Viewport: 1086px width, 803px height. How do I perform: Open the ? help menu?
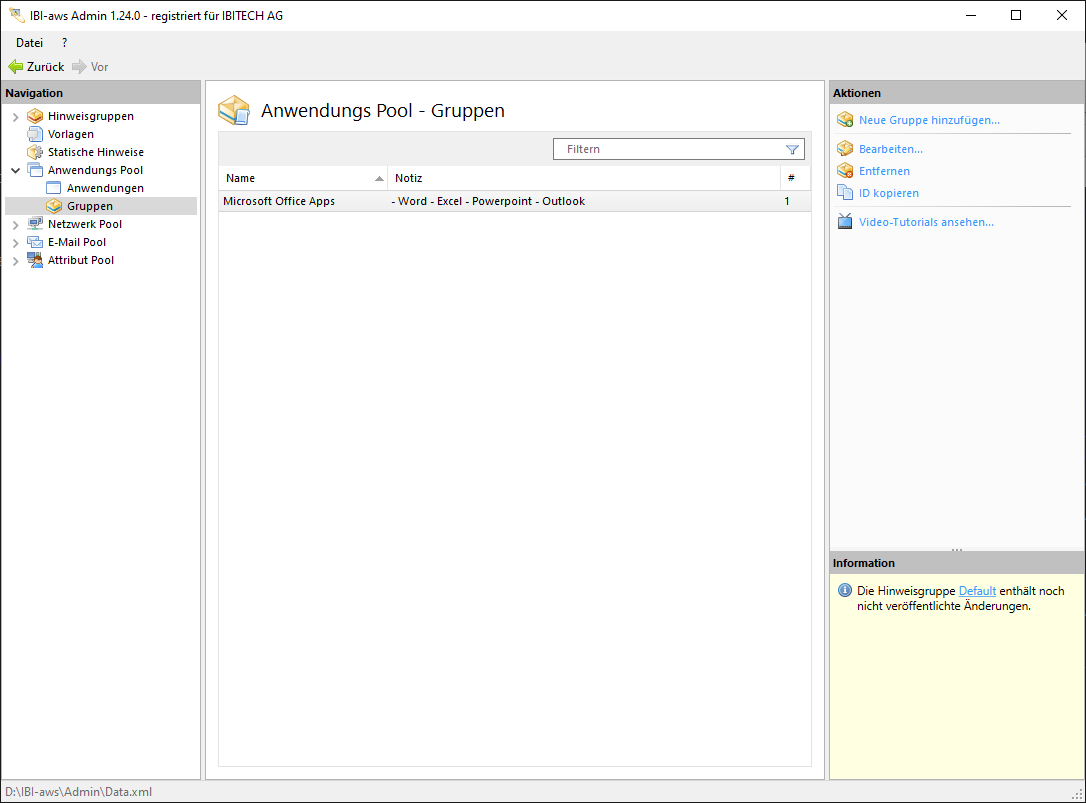click(64, 43)
